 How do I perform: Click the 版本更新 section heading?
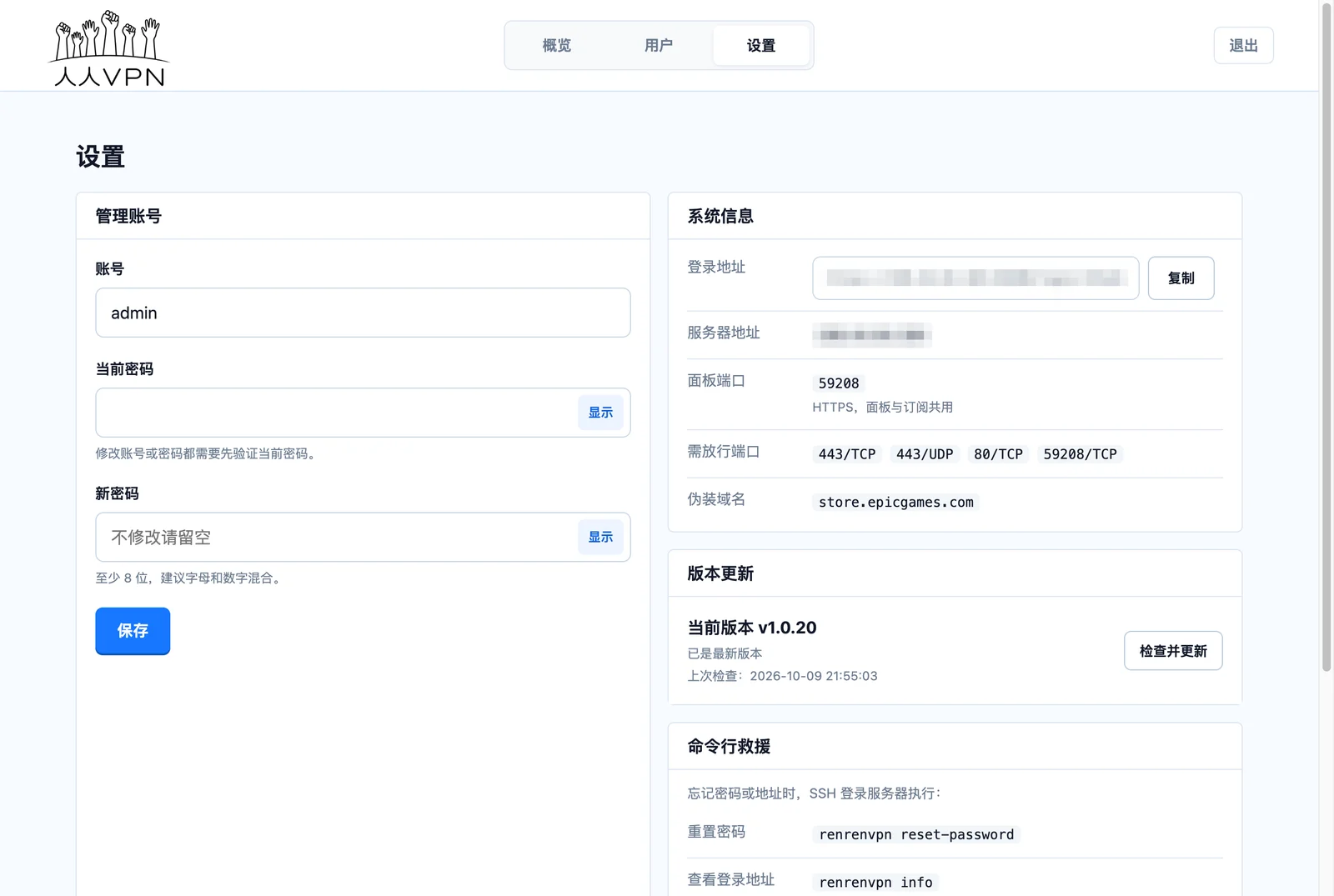720,573
